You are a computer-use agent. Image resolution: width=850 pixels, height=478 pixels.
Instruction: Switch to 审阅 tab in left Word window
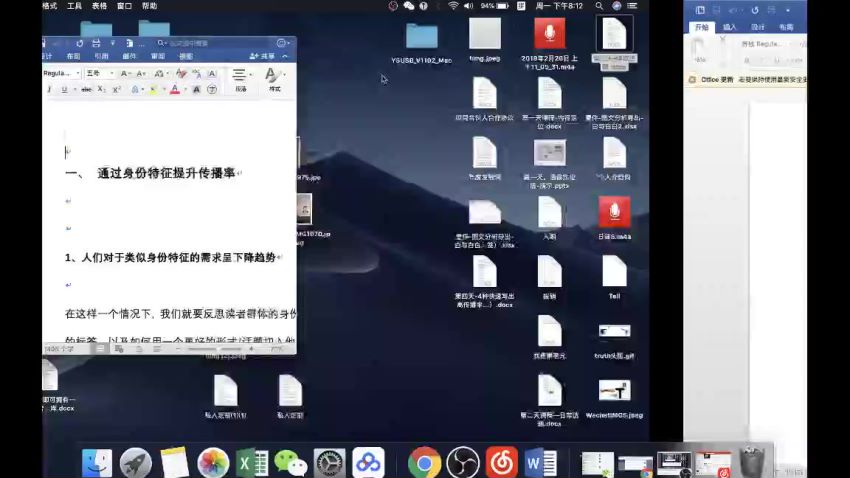pyautogui.click(x=158, y=56)
